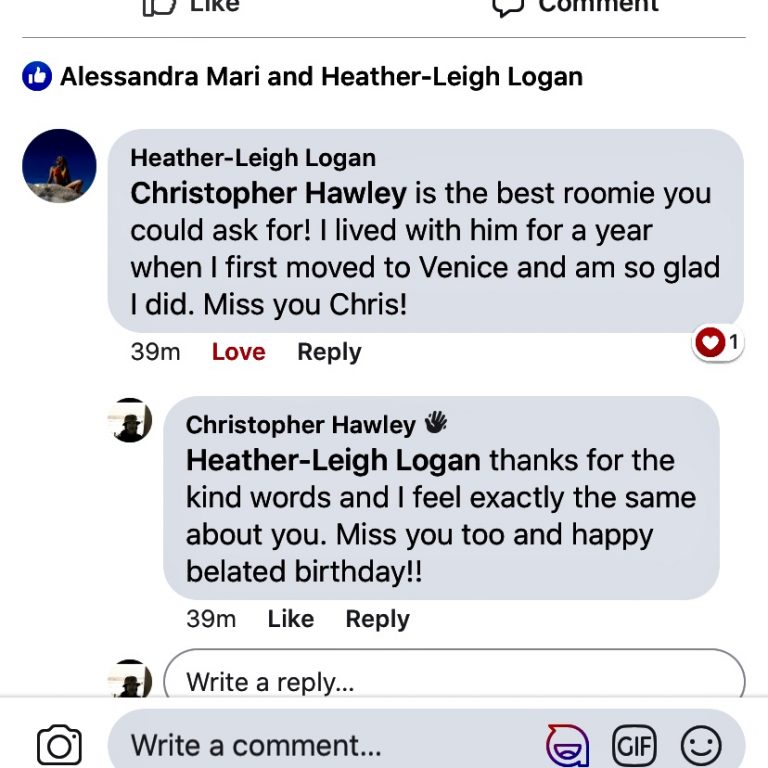
Task: Tap the blue thumbs-up reactions icon
Action: [37, 76]
